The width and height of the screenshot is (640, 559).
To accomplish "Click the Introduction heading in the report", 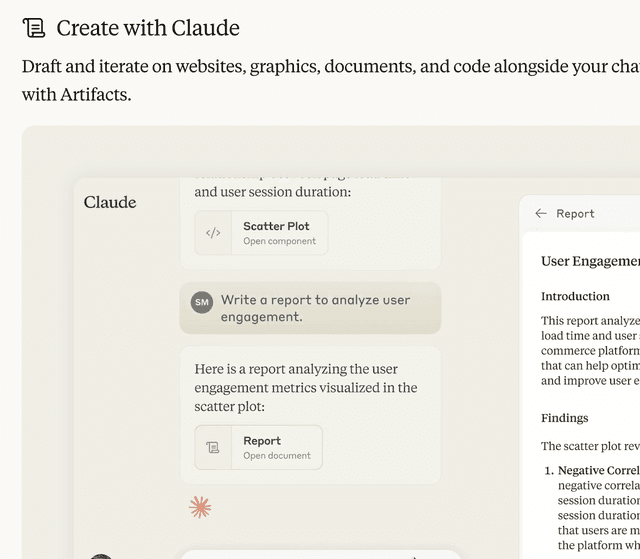I will 575,296.
